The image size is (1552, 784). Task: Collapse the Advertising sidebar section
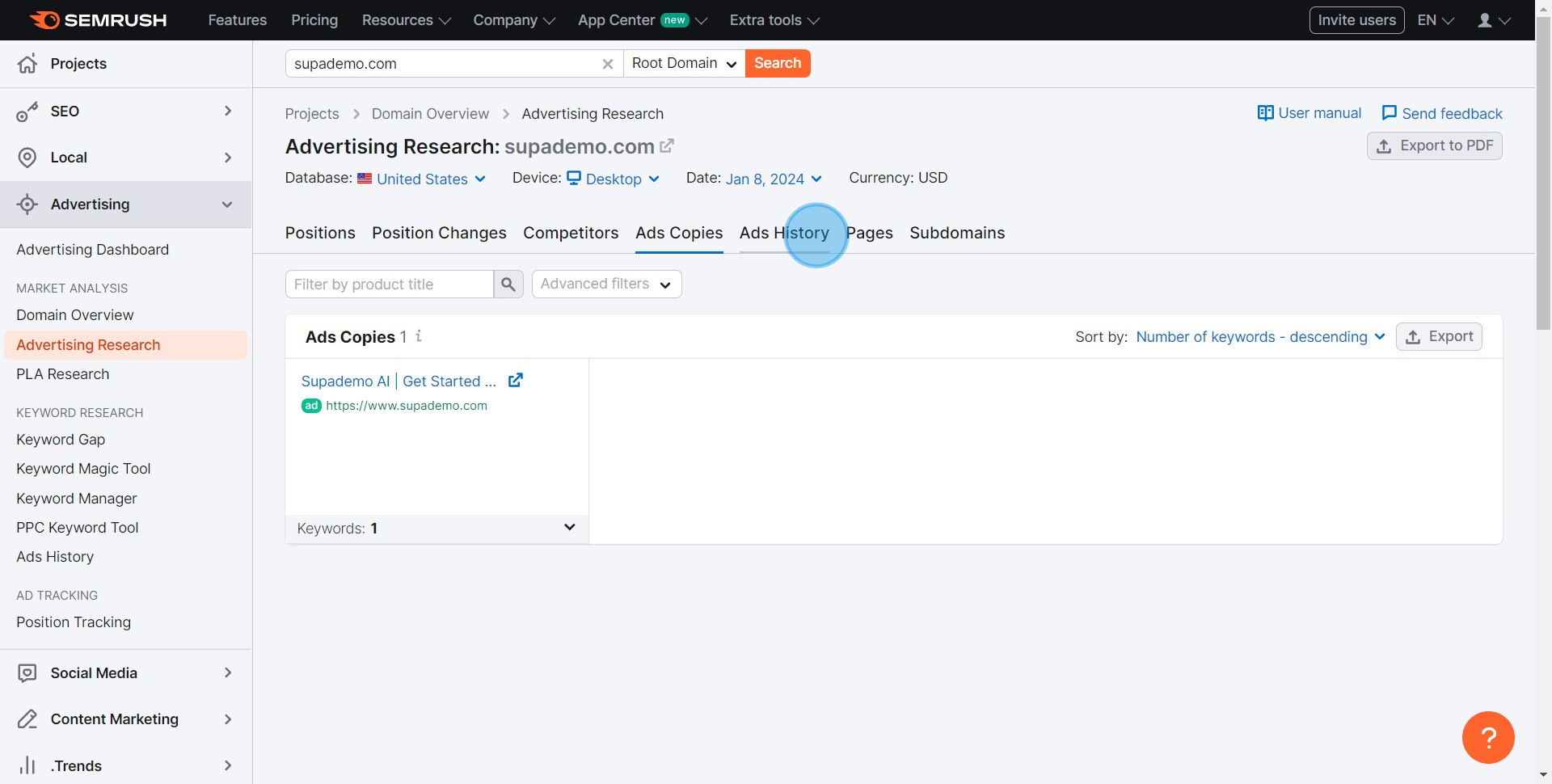(227, 204)
